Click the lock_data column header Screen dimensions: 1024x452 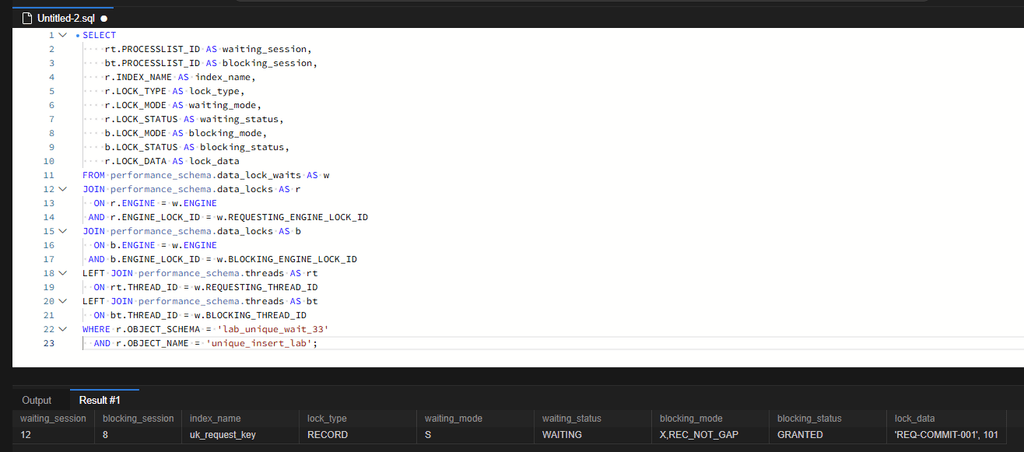pos(946,418)
